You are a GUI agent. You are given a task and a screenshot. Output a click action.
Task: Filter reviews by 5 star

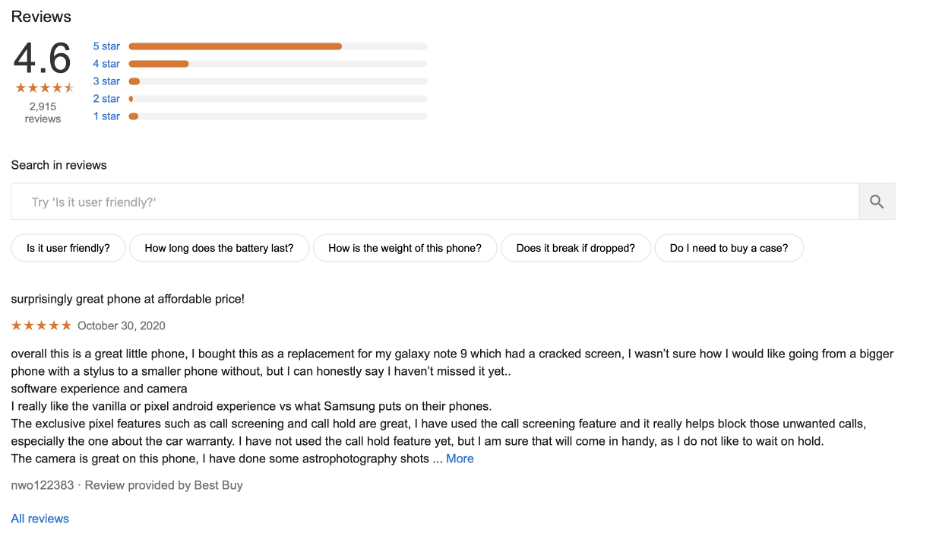click(106, 46)
